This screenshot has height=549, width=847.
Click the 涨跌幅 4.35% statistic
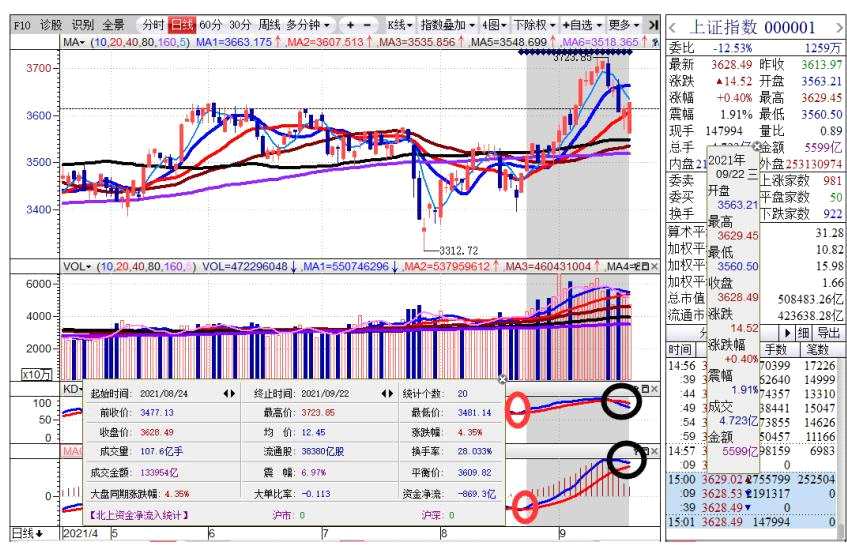[469, 433]
